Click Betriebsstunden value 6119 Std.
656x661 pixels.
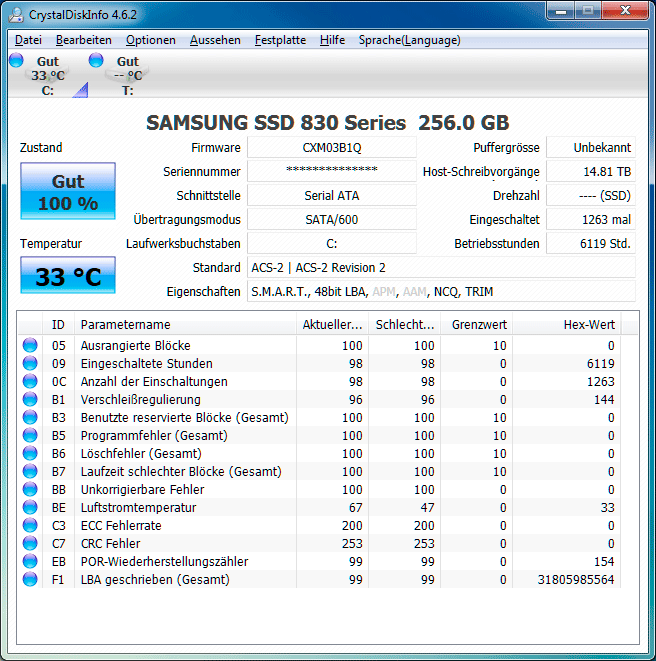point(591,244)
